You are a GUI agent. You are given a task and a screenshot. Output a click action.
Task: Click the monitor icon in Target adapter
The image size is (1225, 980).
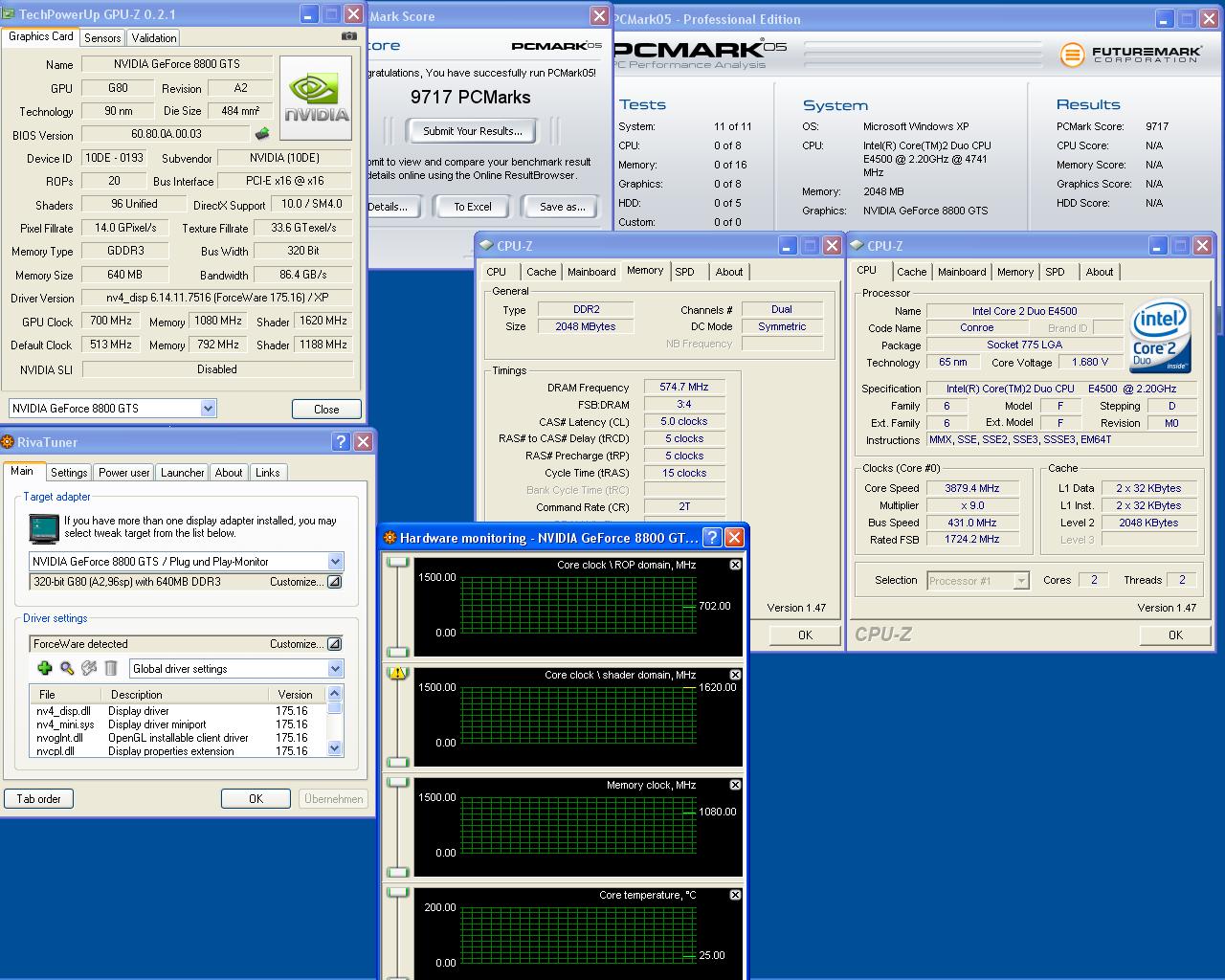tap(44, 527)
